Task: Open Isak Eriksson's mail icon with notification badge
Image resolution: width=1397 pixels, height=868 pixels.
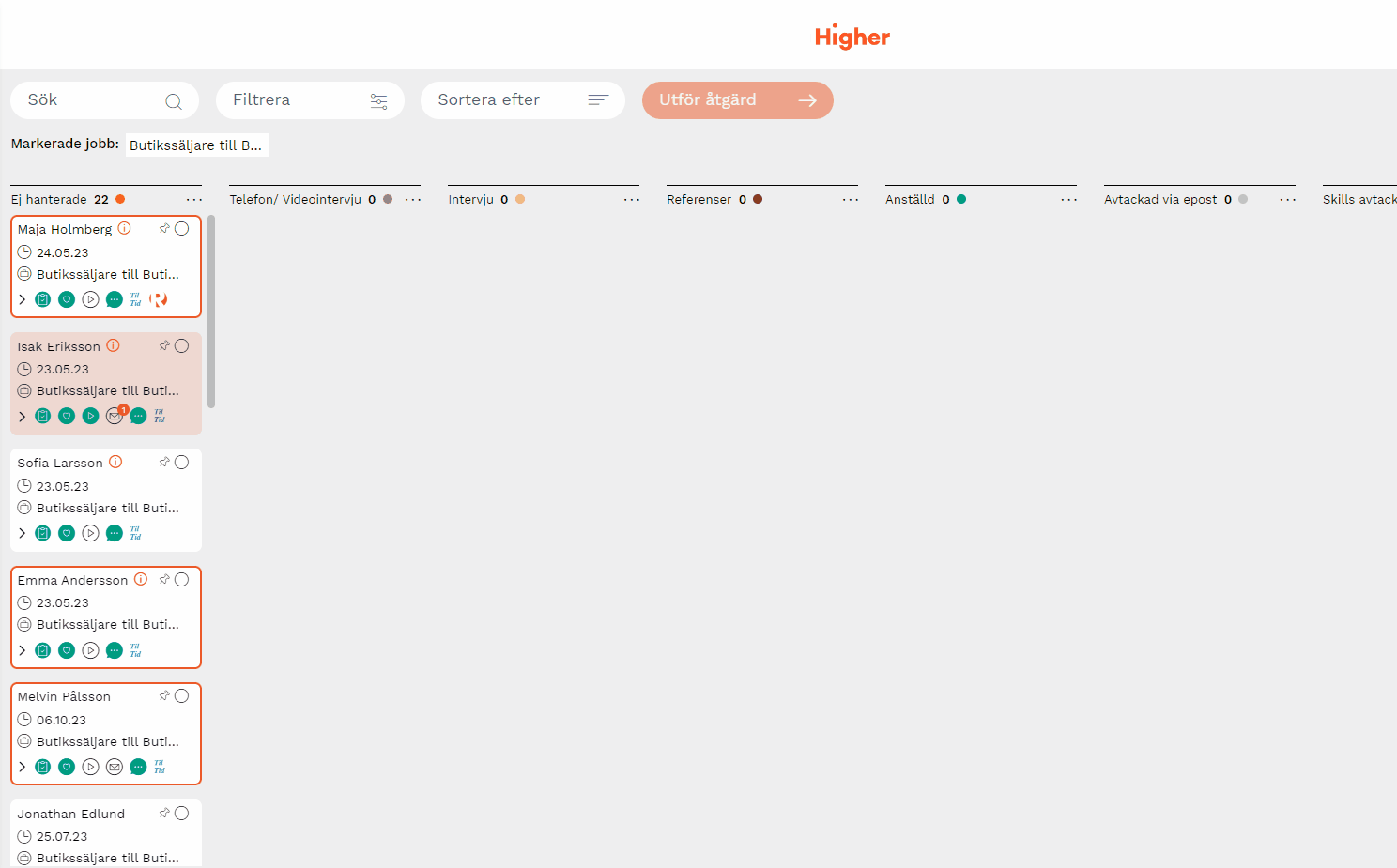Action: click(x=115, y=416)
